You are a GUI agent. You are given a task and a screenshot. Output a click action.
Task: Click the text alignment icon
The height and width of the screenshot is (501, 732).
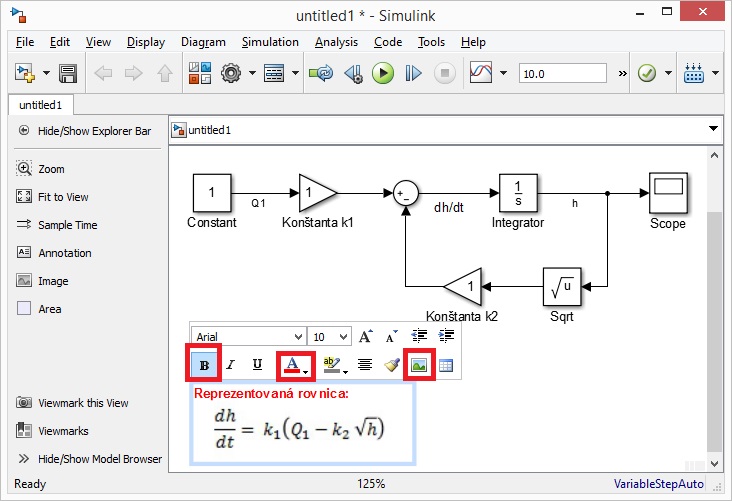tap(365, 365)
